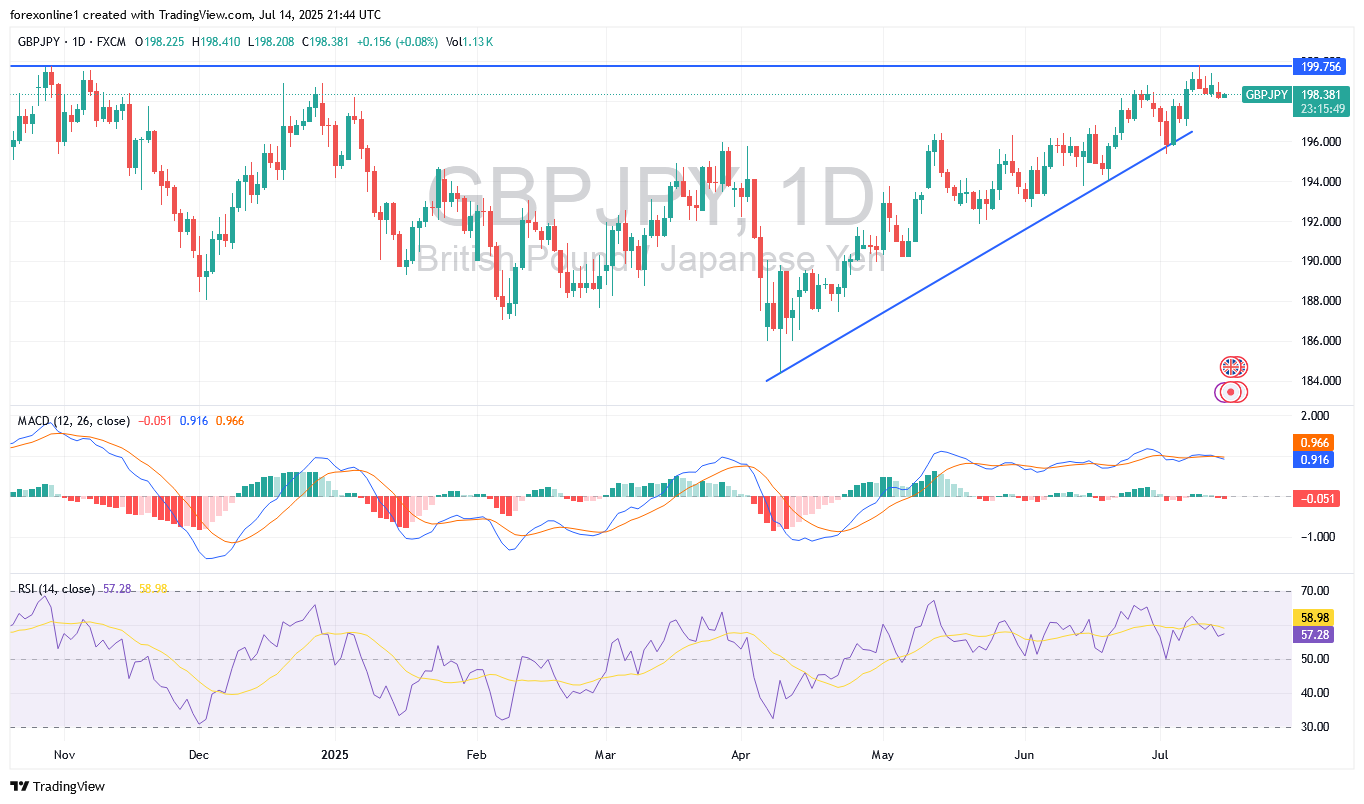Click the 50.00 RSI axis label
The width and height of the screenshot is (1364, 804).
(x=1315, y=659)
